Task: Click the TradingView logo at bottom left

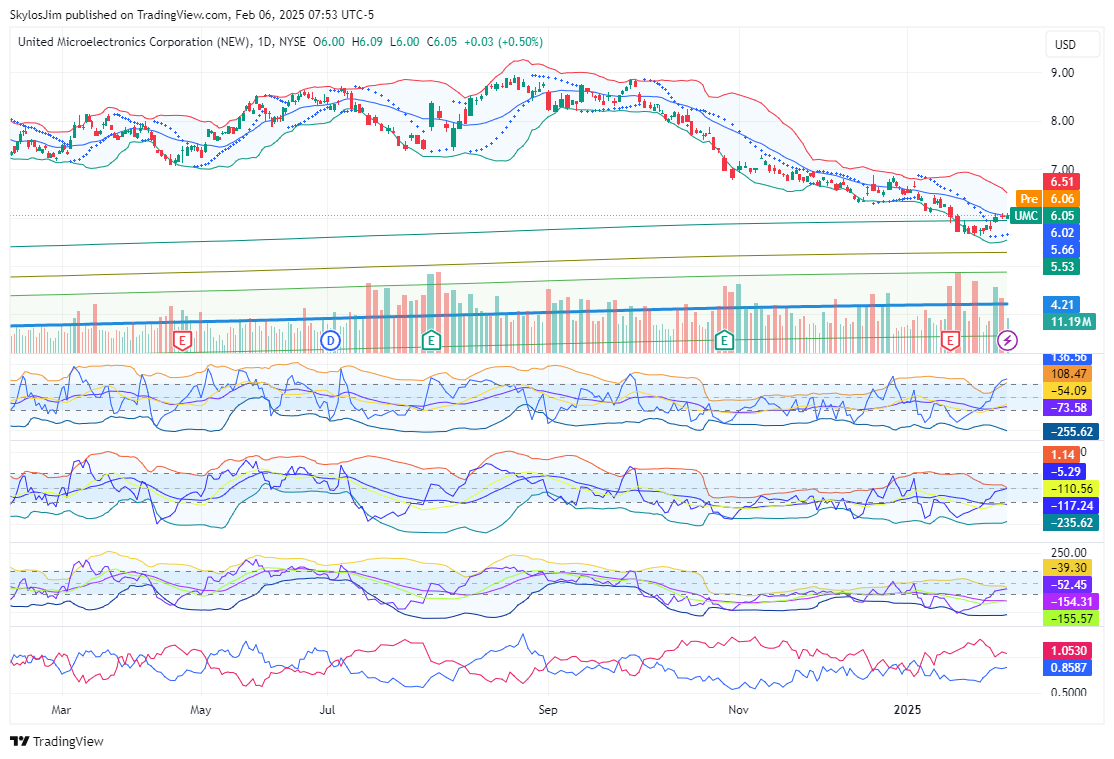Action: tap(57, 741)
